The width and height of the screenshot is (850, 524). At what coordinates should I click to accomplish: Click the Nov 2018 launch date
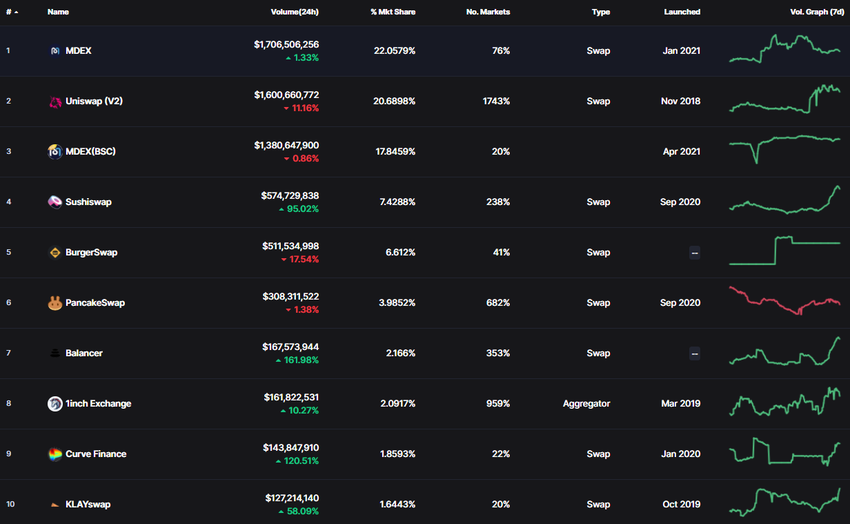pos(681,101)
